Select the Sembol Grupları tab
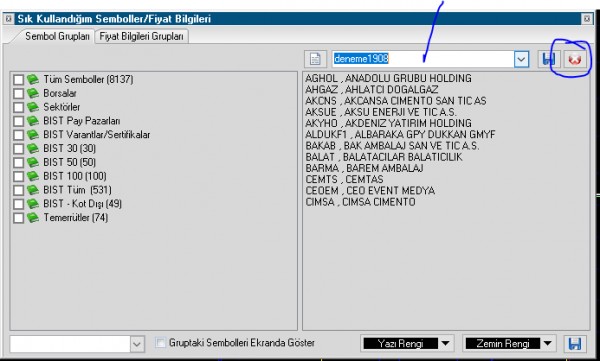Image resolution: width=600 pixels, height=361 pixels. (57, 36)
